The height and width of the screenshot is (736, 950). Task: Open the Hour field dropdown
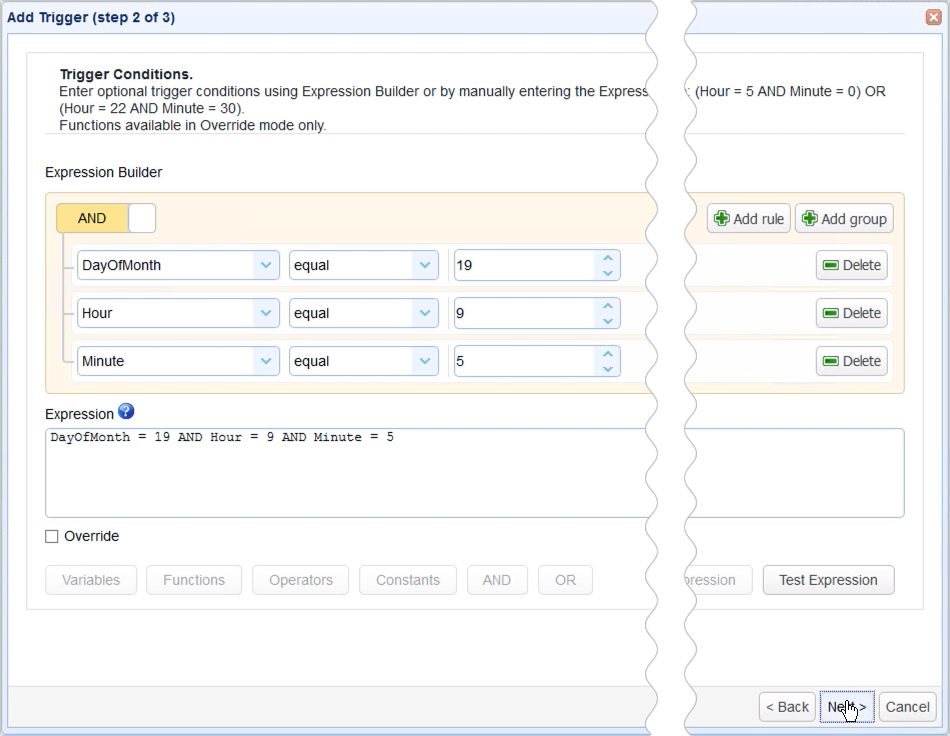click(265, 313)
